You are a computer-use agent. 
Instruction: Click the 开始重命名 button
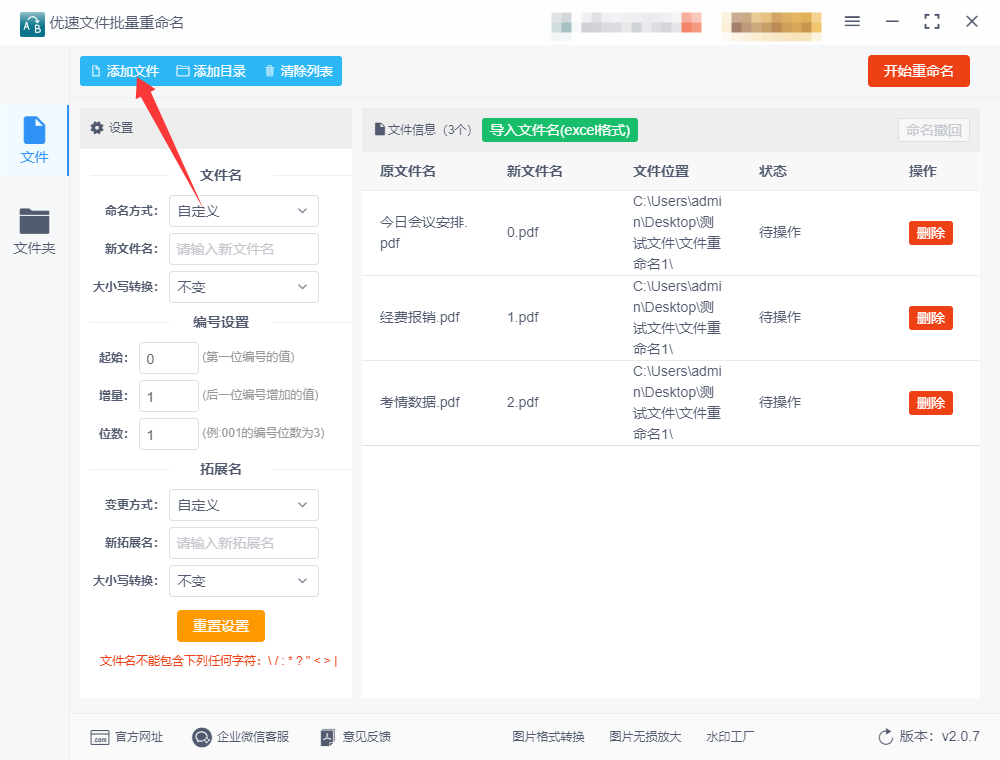(x=918, y=71)
